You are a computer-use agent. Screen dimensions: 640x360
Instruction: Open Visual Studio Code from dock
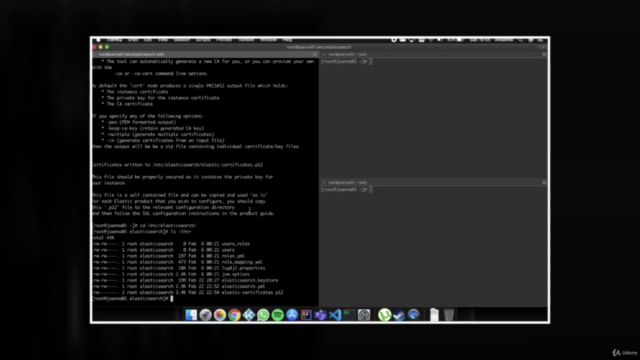tap(335, 315)
